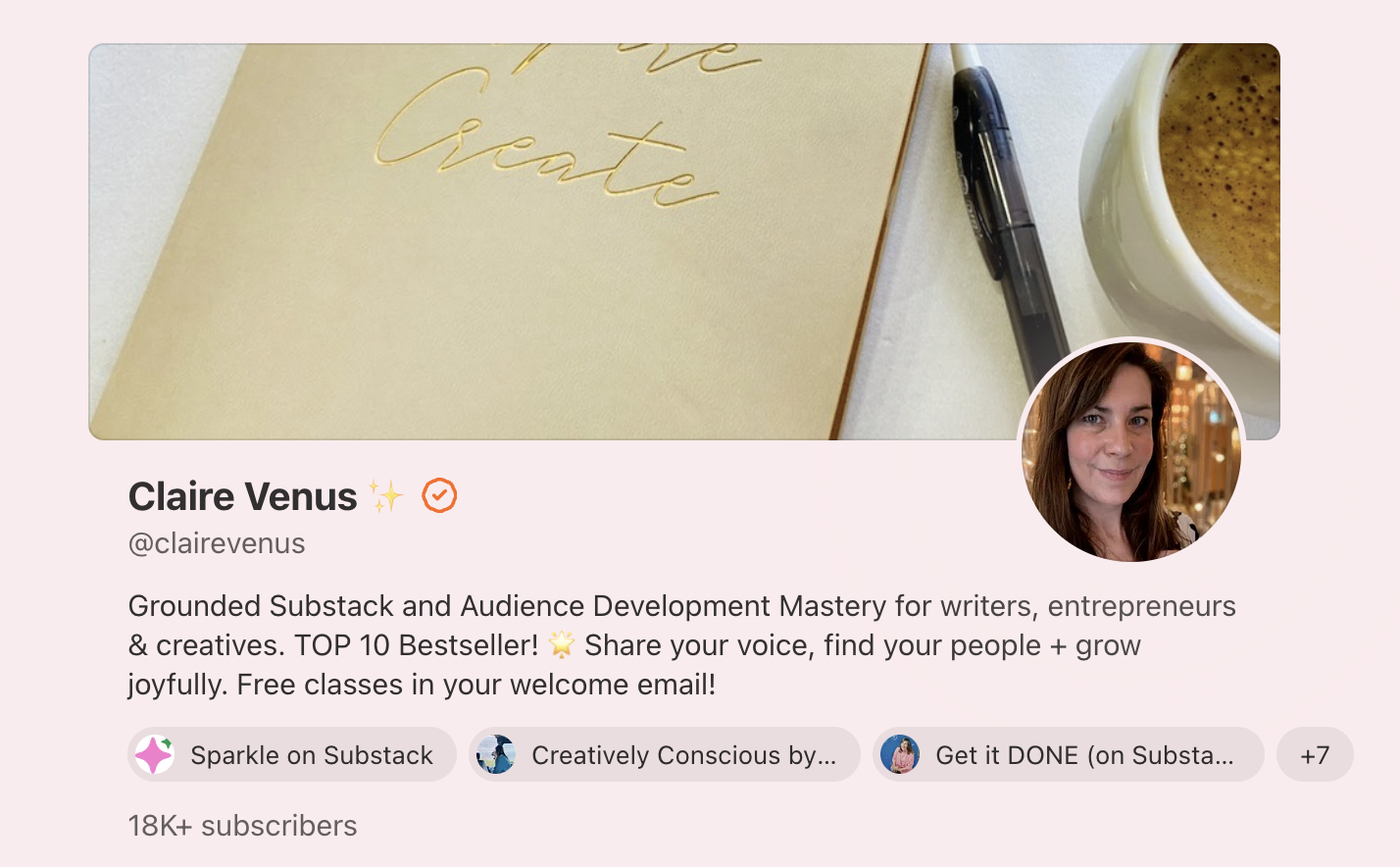This screenshot has height=867, width=1400.
Task: Click the pink Sparkle on Substack logo icon
Action: pos(154,754)
